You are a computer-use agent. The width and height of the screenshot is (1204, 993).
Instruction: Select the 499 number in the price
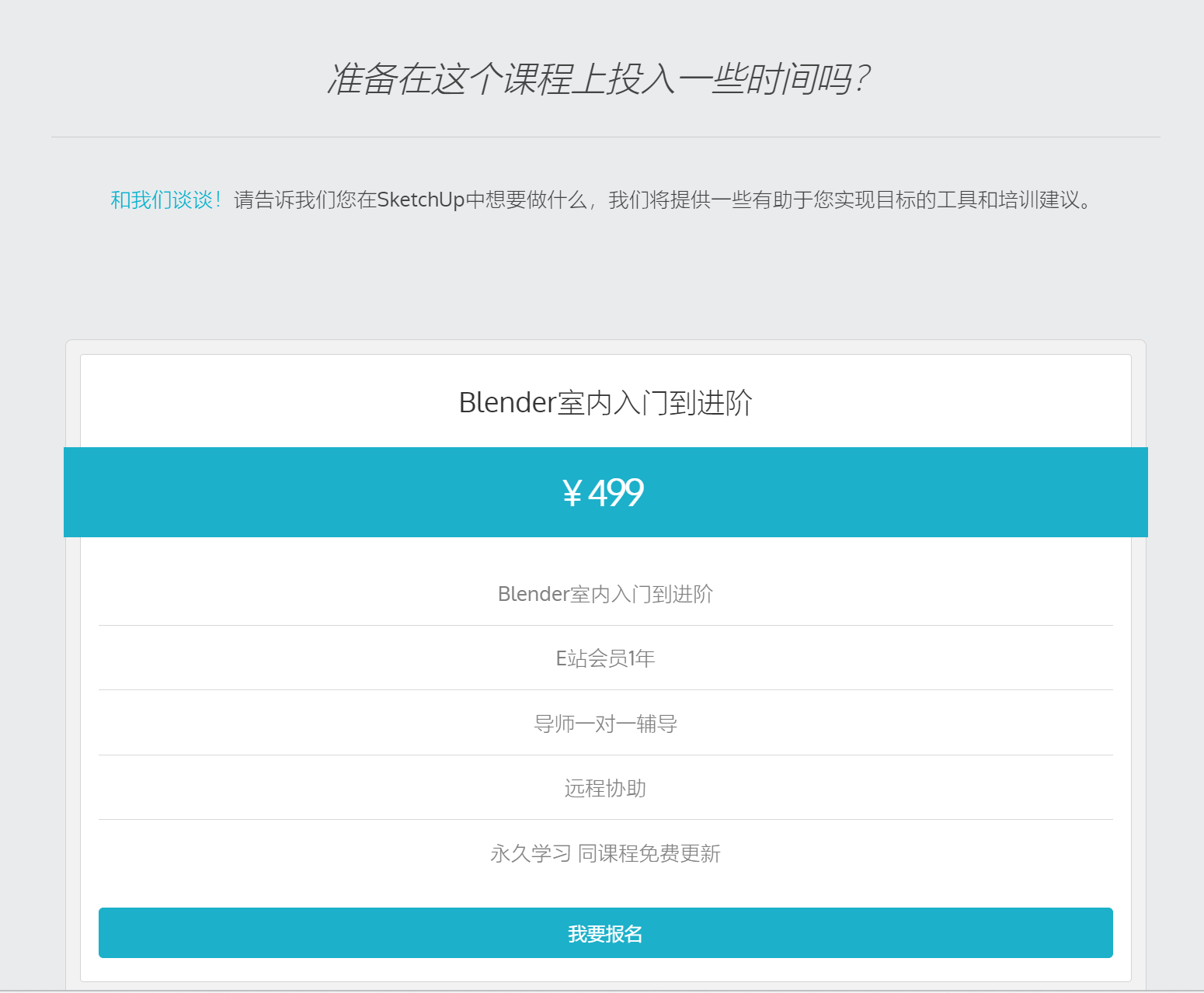(x=616, y=493)
